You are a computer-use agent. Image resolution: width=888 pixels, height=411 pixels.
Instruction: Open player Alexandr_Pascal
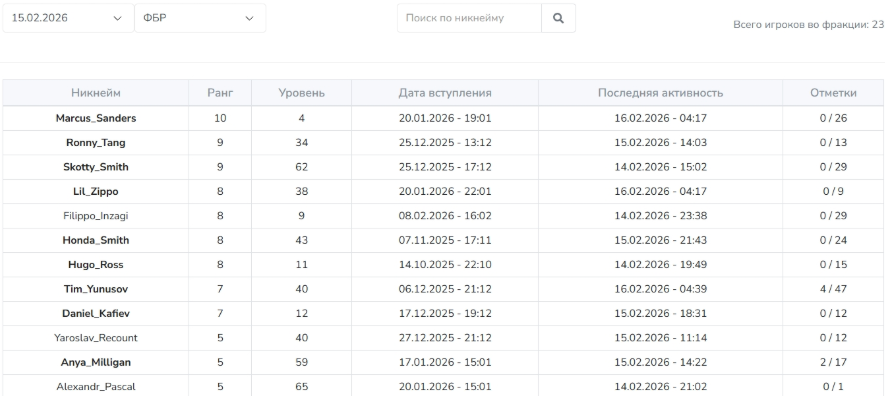click(96, 387)
